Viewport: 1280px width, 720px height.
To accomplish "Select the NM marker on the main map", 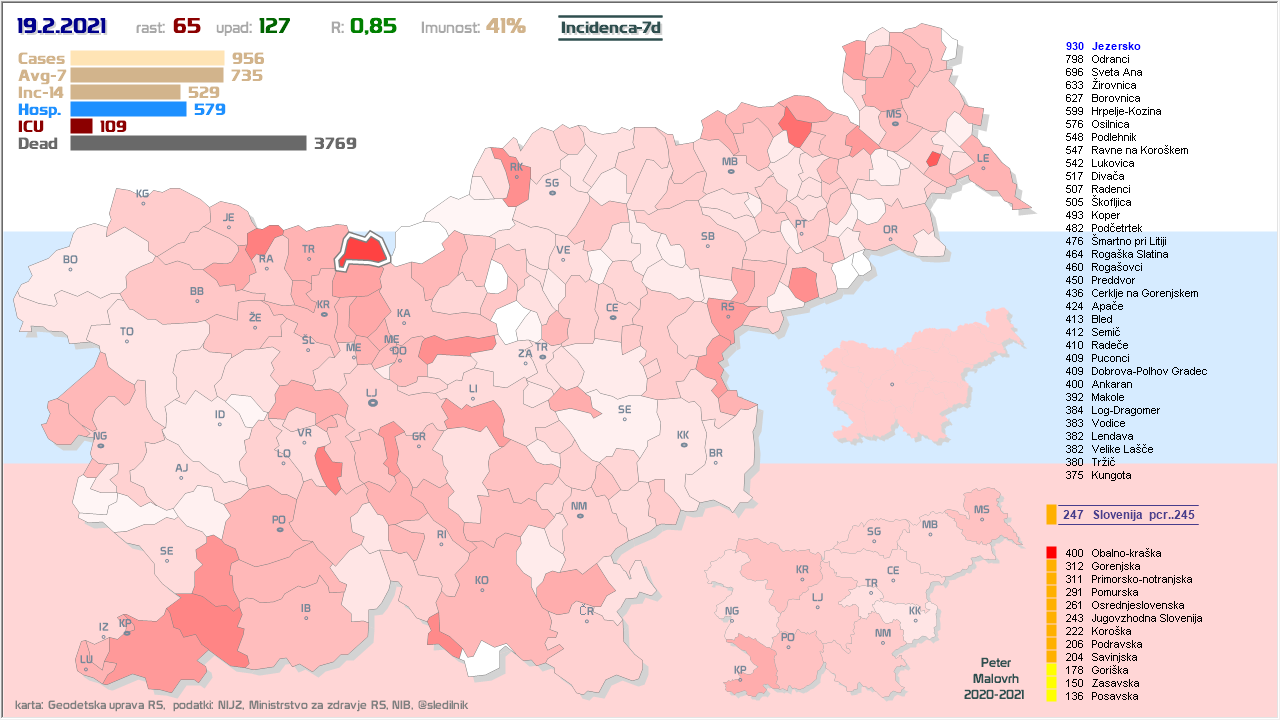I will coord(579,517).
